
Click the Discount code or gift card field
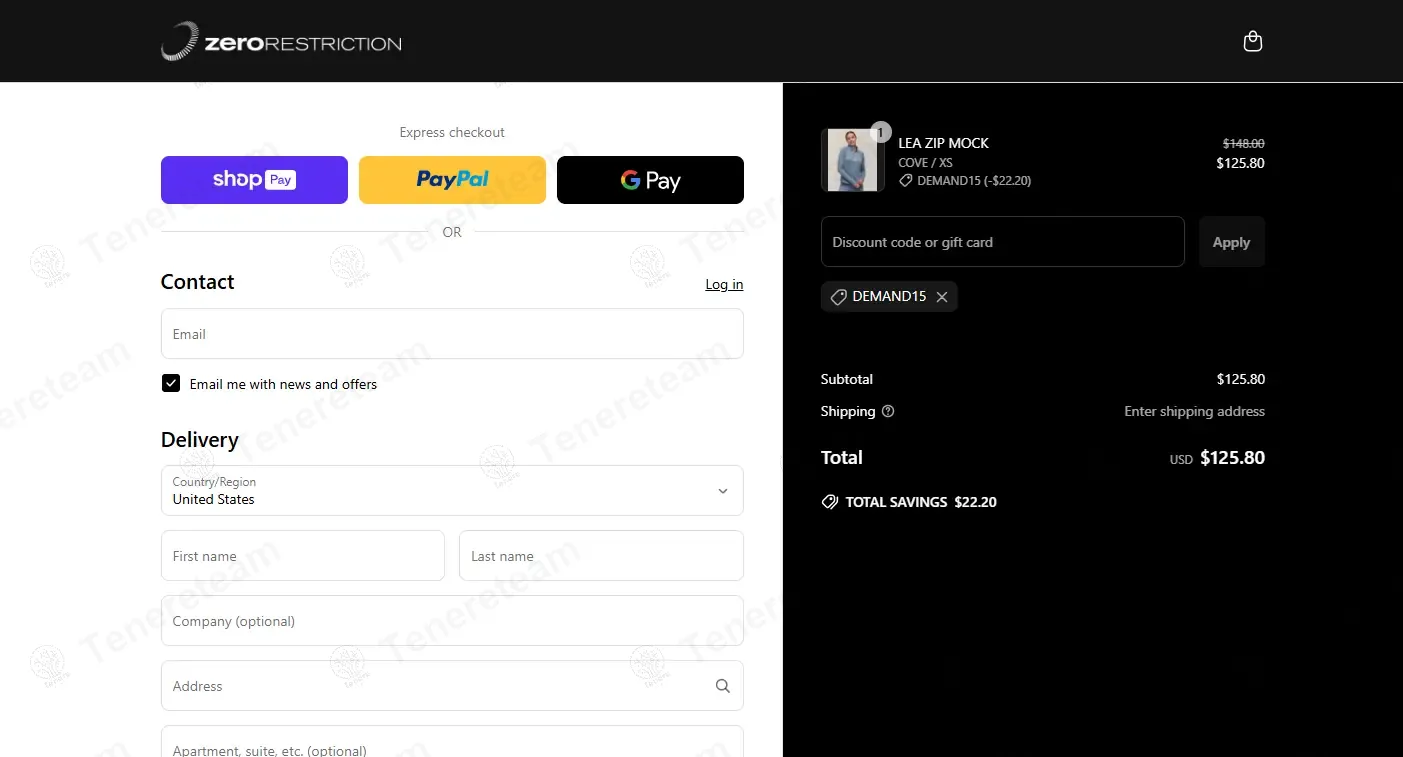1002,242
